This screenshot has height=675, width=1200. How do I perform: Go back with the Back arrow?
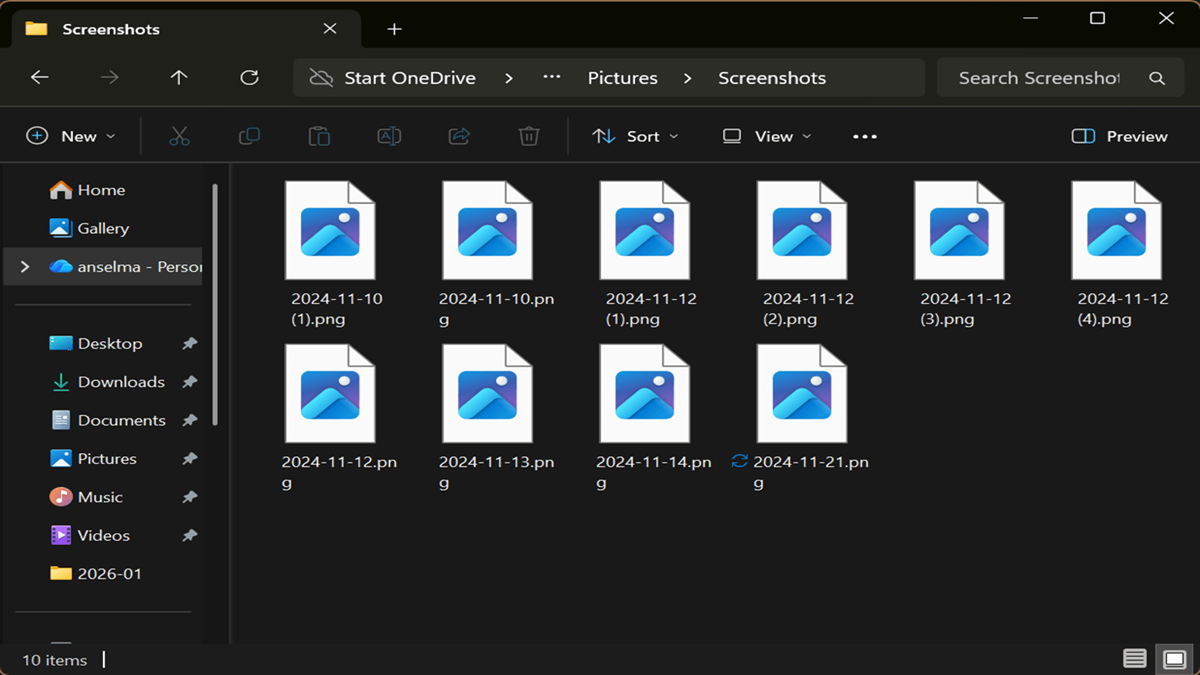point(40,78)
